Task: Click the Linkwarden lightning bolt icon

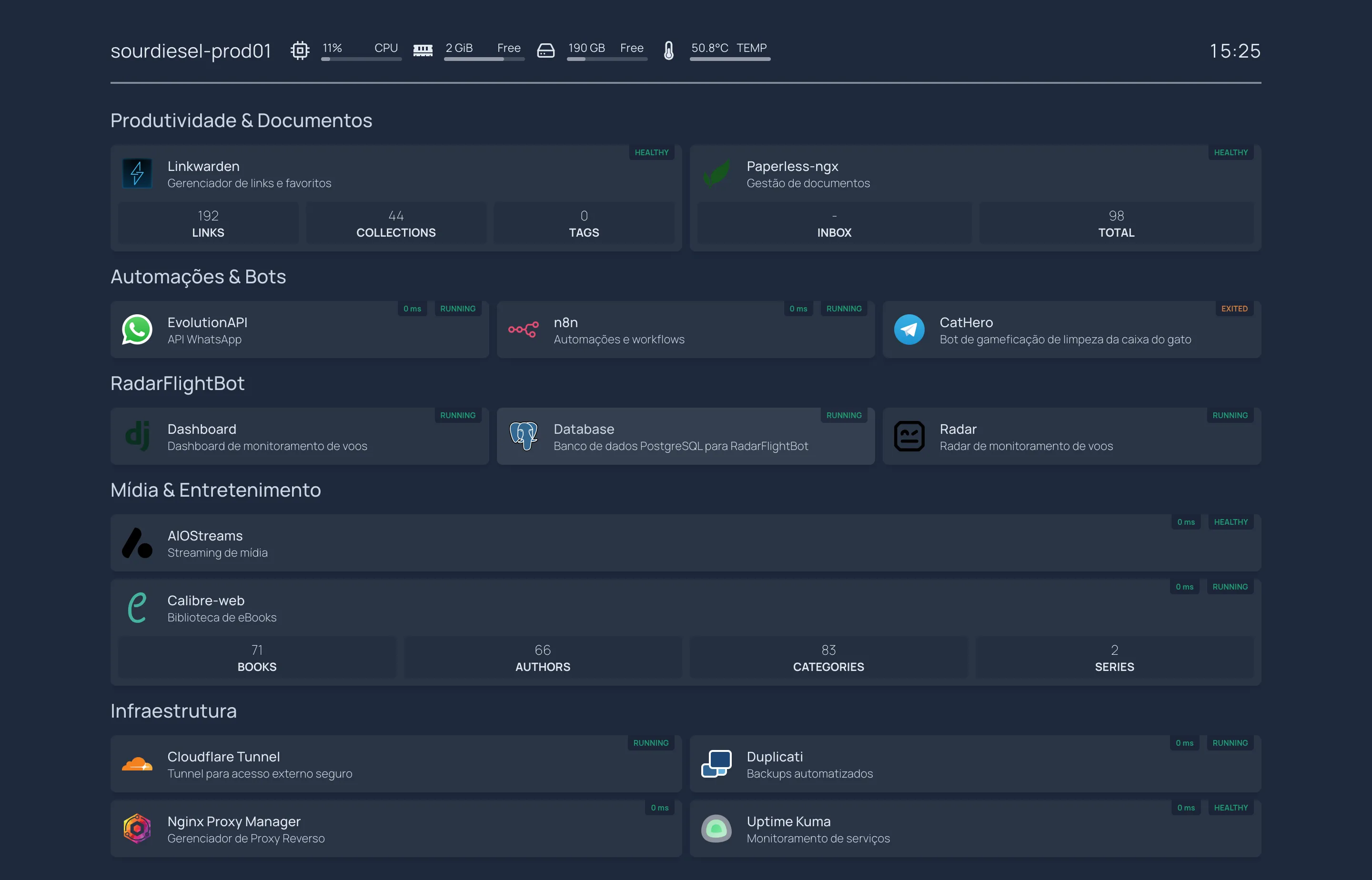Action: point(137,174)
